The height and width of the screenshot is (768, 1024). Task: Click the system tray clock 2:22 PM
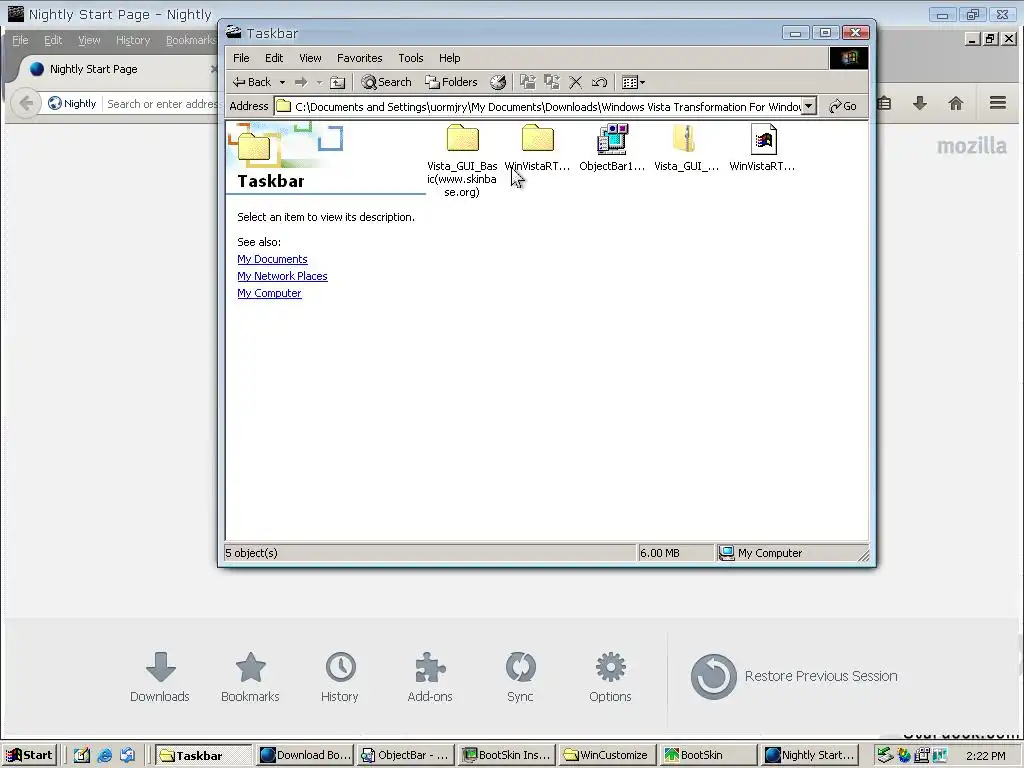coord(985,756)
